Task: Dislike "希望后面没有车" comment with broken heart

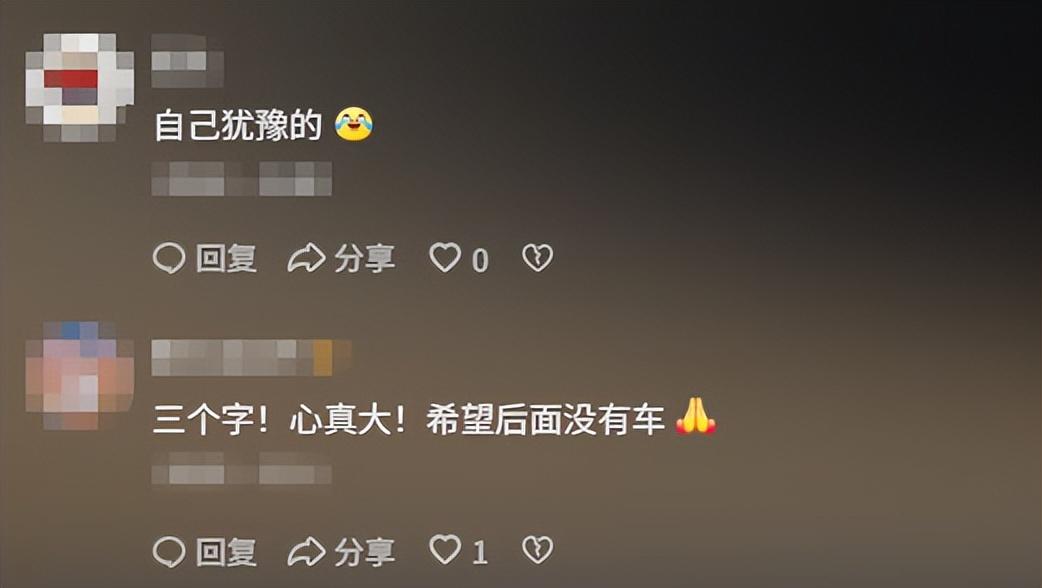Action: click(x=537, y=550)
